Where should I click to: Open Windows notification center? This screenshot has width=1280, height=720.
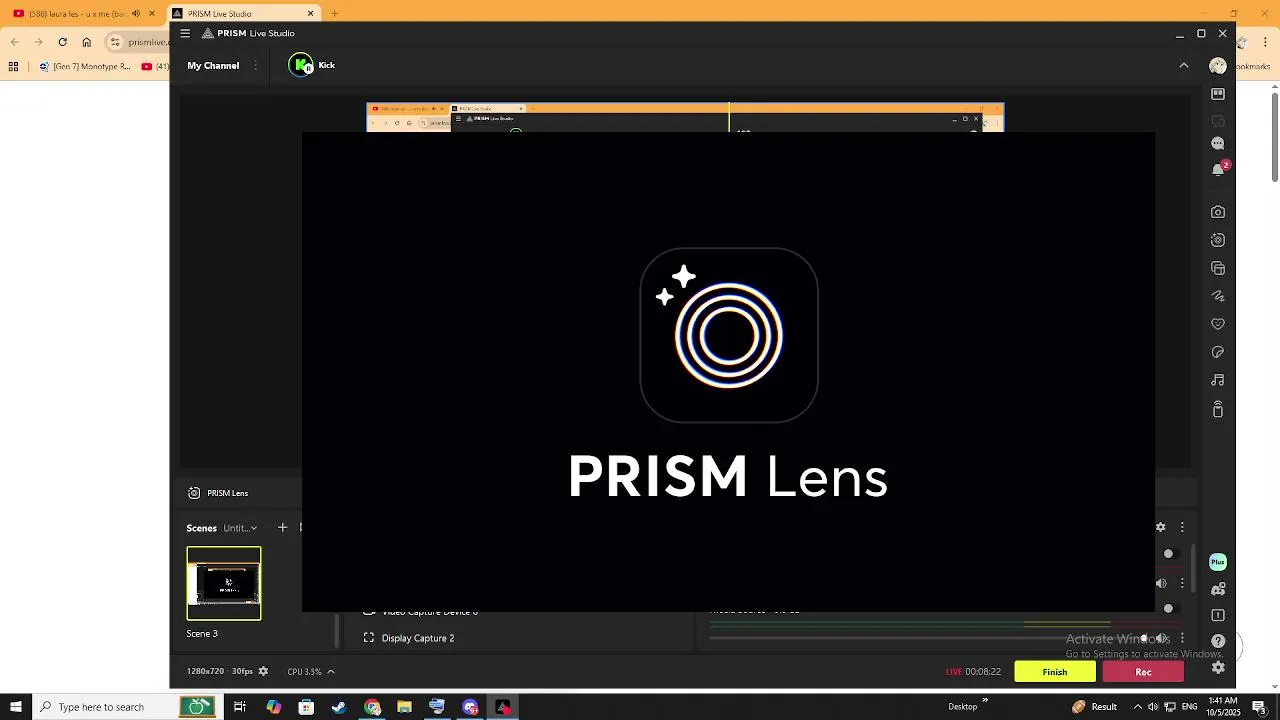[x=1259, y=707]
